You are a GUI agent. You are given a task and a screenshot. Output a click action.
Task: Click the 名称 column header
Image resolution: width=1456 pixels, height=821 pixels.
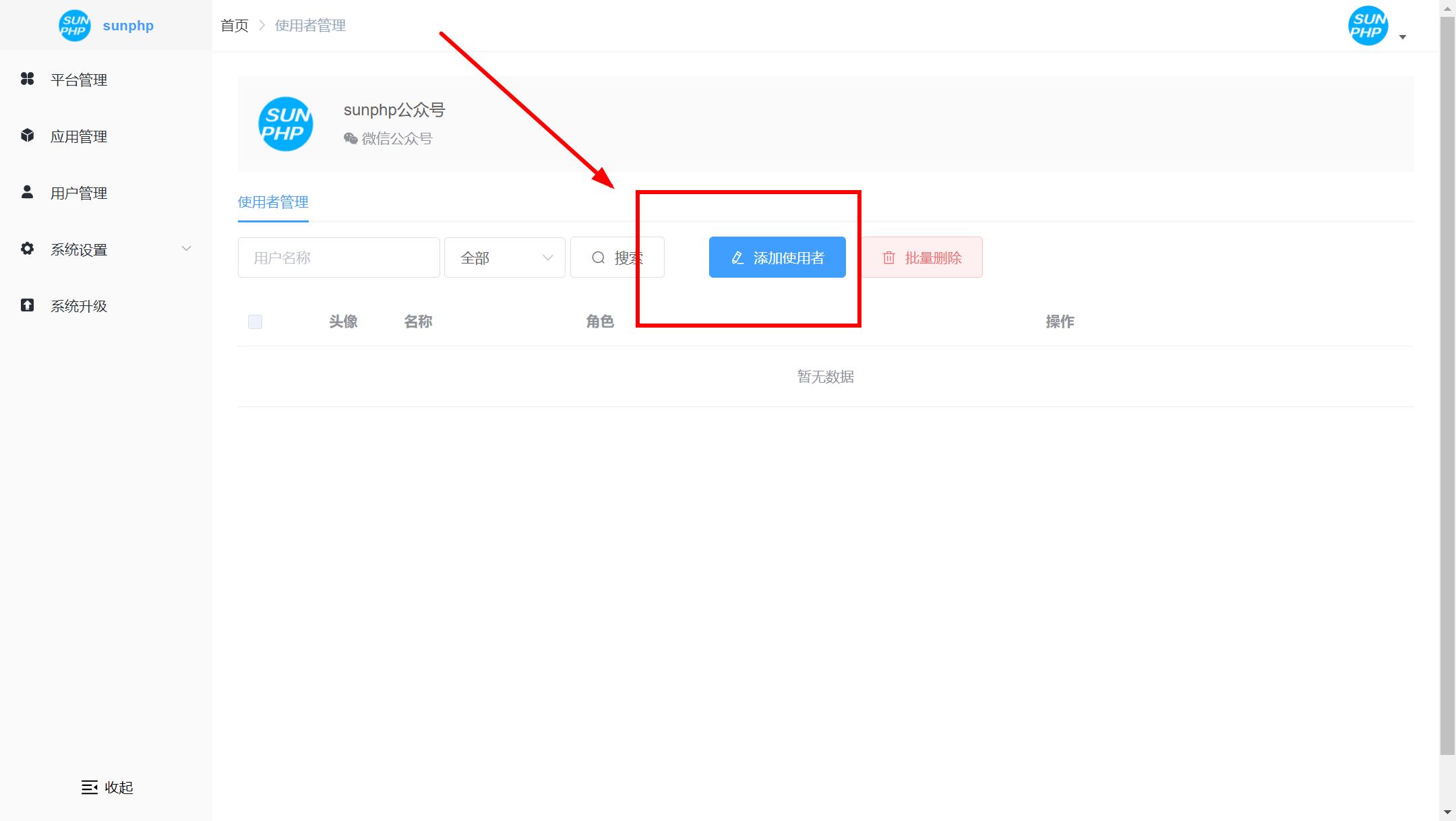(x=418, y=322)
